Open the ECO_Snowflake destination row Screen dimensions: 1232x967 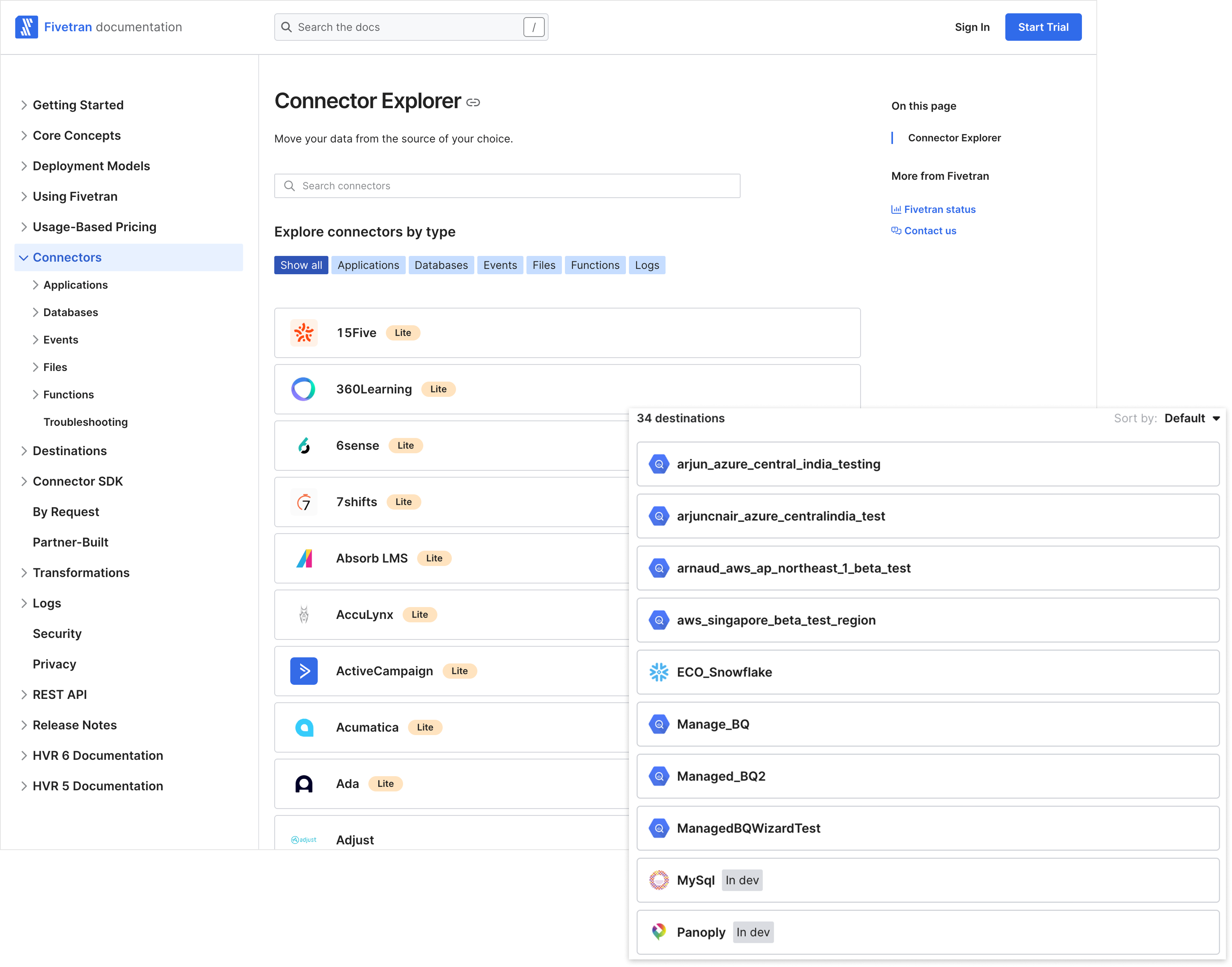point(928,673)
